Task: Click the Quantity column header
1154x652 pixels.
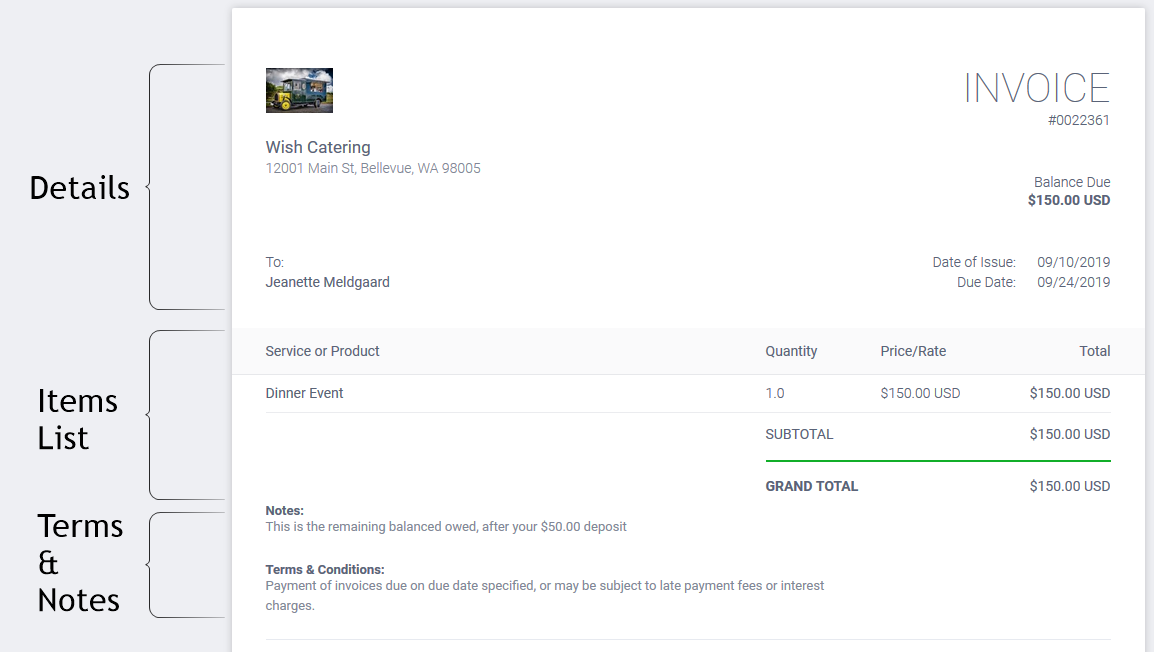Action: [x=791, y=351]
